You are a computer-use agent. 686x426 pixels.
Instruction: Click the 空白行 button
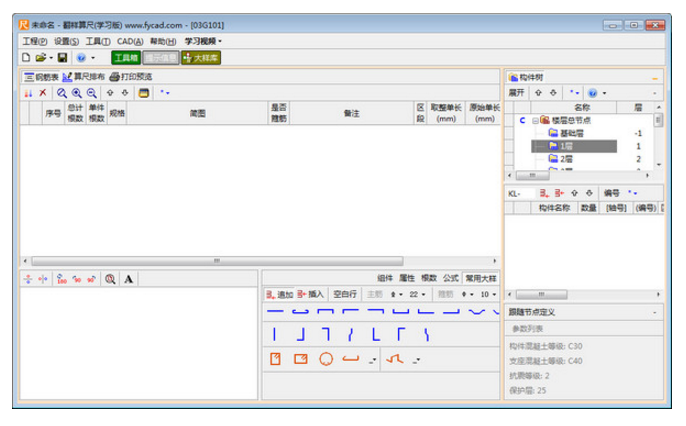point(345,294)
